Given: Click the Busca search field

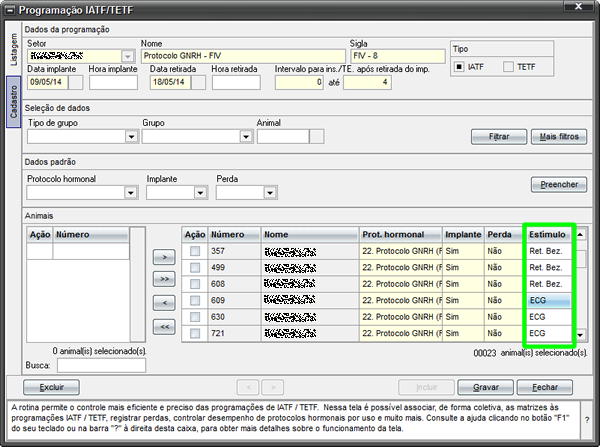Looking at the screenshot, I should [101, 365].
